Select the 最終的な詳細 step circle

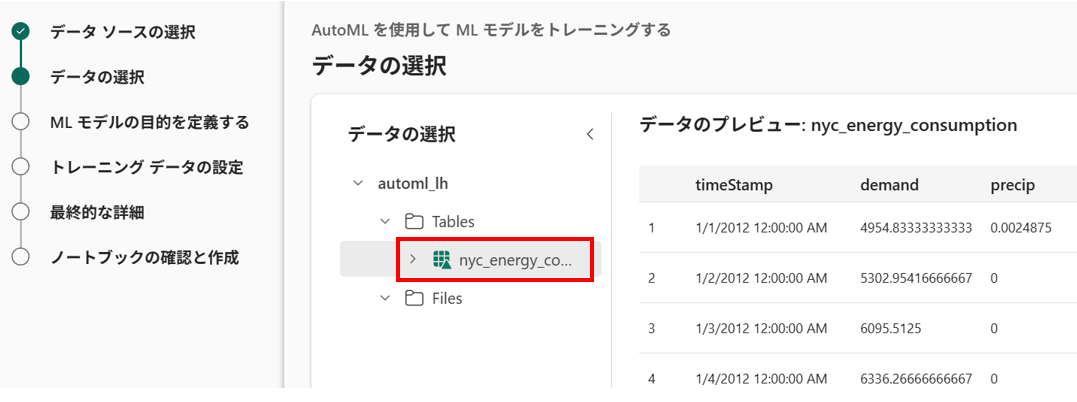[x=20, y=212]
